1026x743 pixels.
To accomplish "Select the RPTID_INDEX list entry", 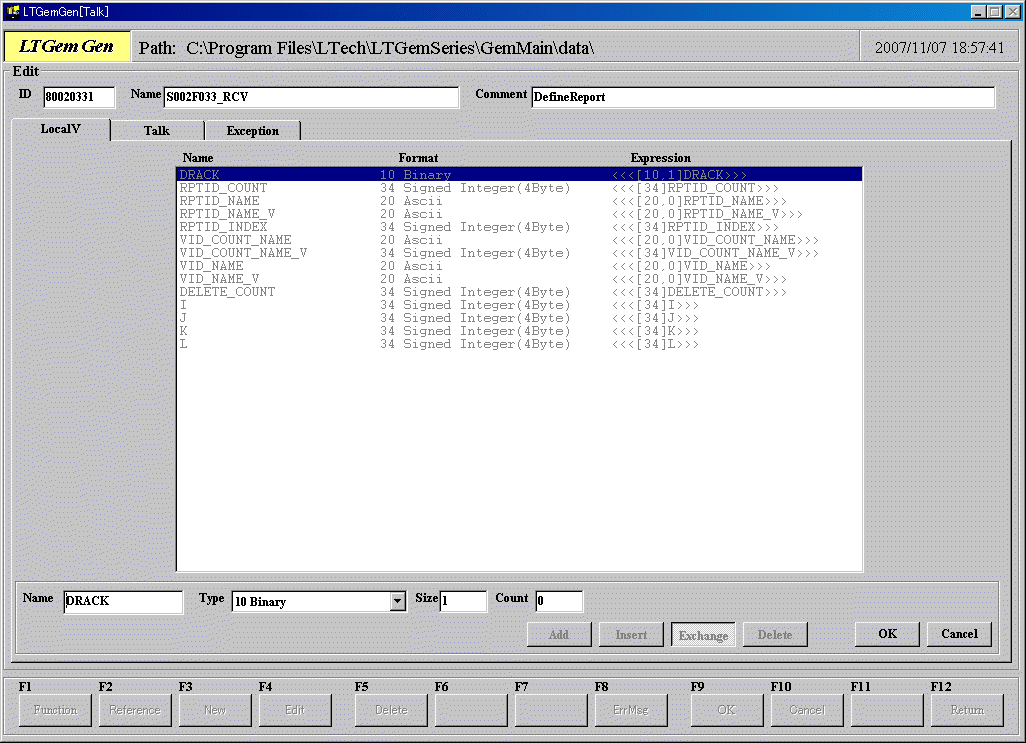I will click(223, 227).
